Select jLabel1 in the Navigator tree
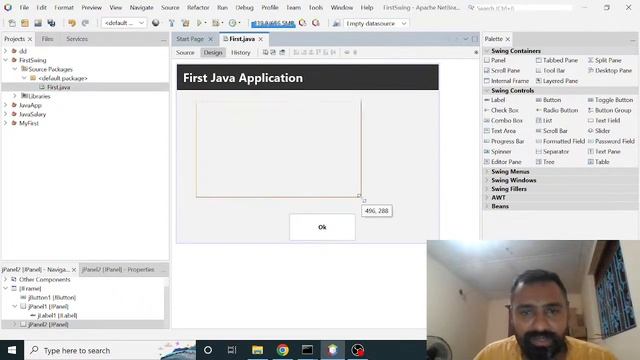The width and height of the screenshot is (640, 360). pos(57,315)
